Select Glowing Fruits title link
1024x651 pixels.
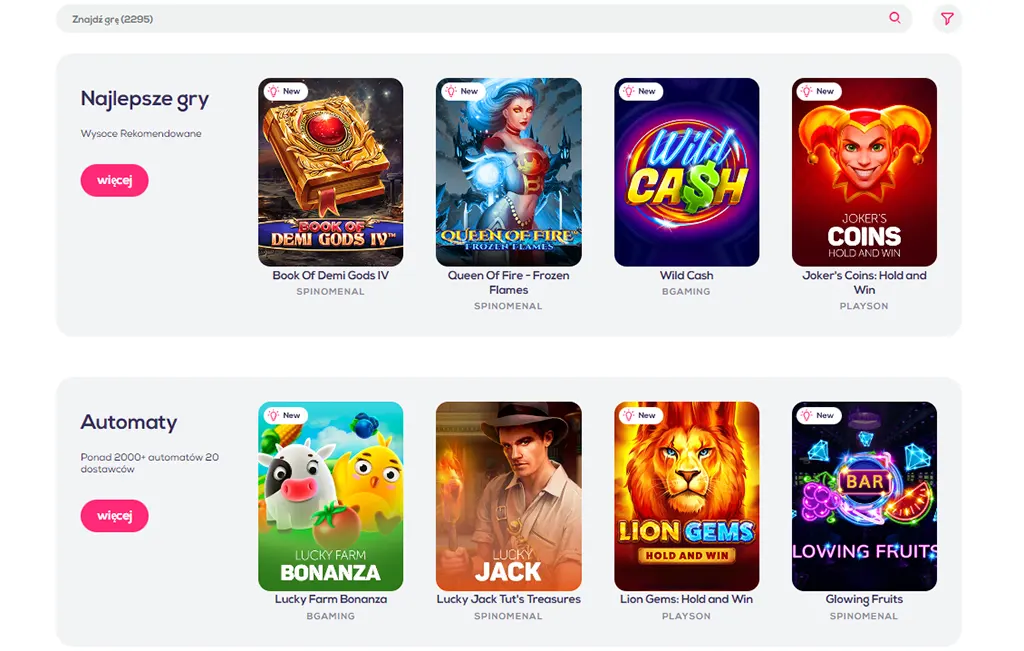click(864, 599)
